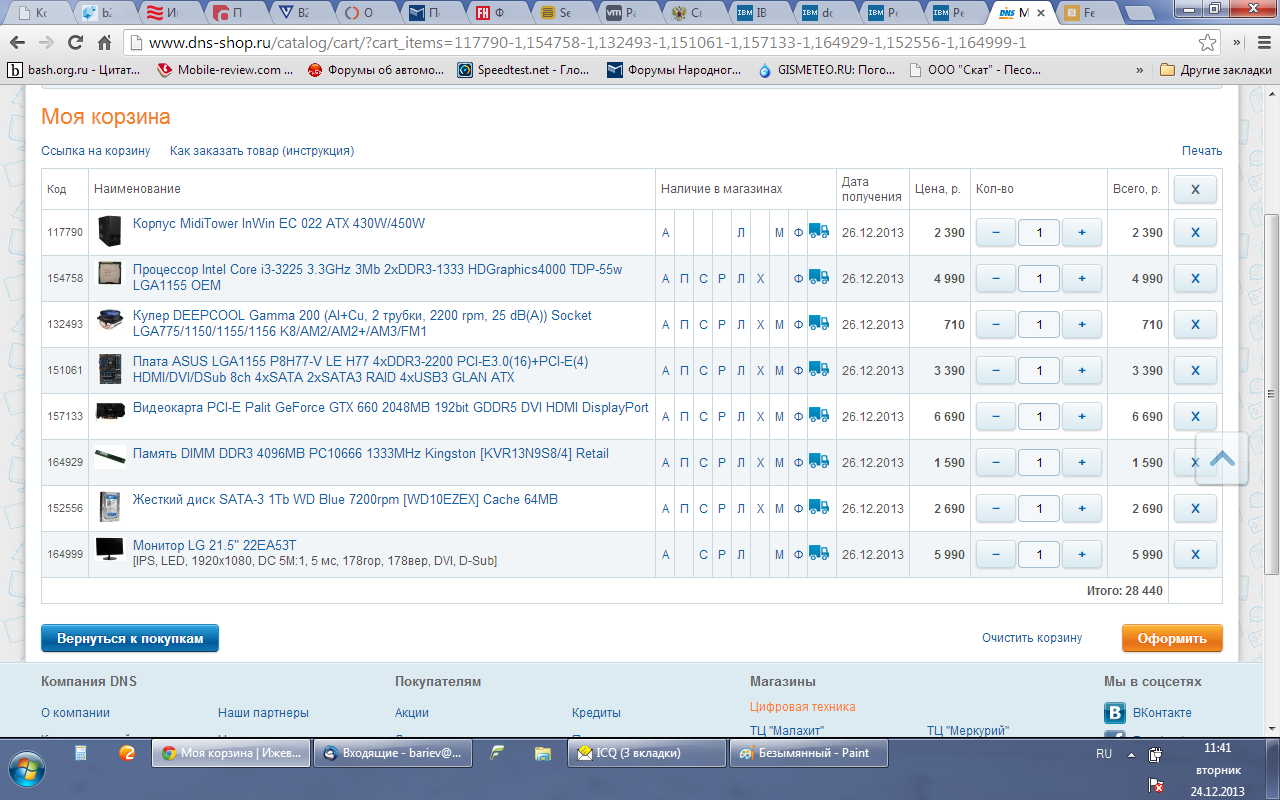
Task: Expand hidden bookmarks with the chevron
Action: [1140, 70]
